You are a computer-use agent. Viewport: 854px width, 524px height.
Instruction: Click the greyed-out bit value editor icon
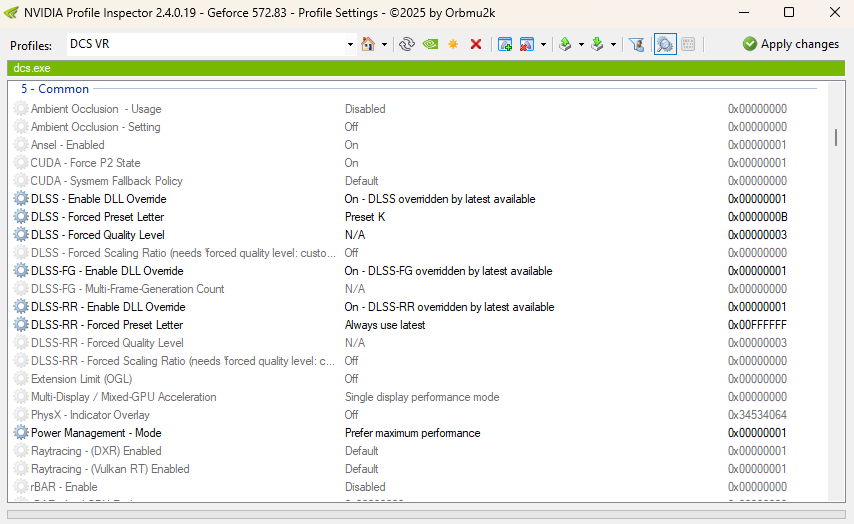pyautogui.click(x=688, y=44)
